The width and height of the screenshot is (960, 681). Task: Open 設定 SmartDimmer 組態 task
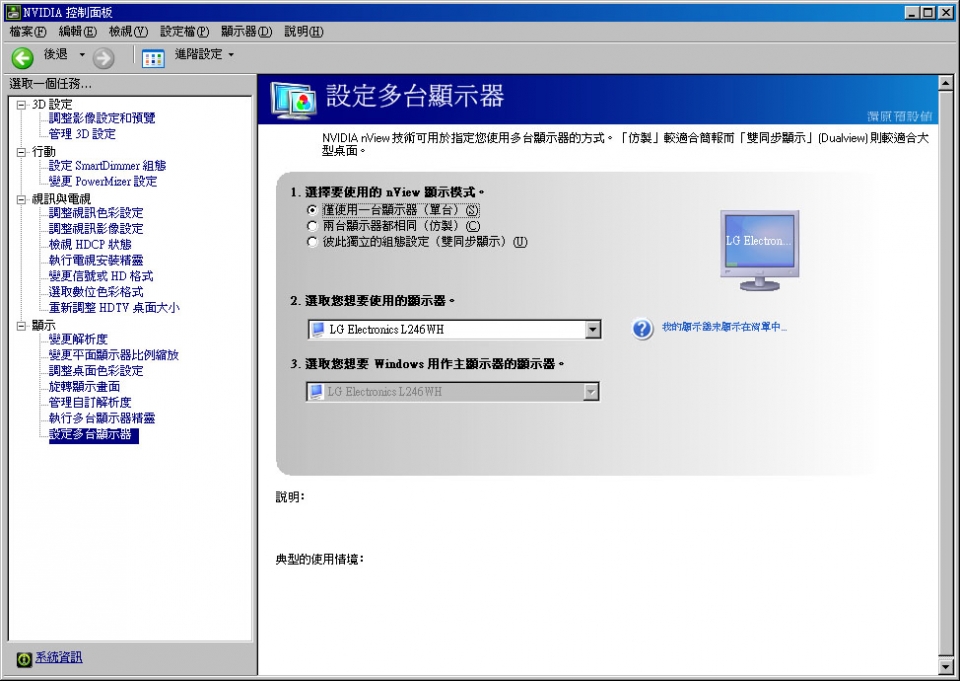point(107,166)
